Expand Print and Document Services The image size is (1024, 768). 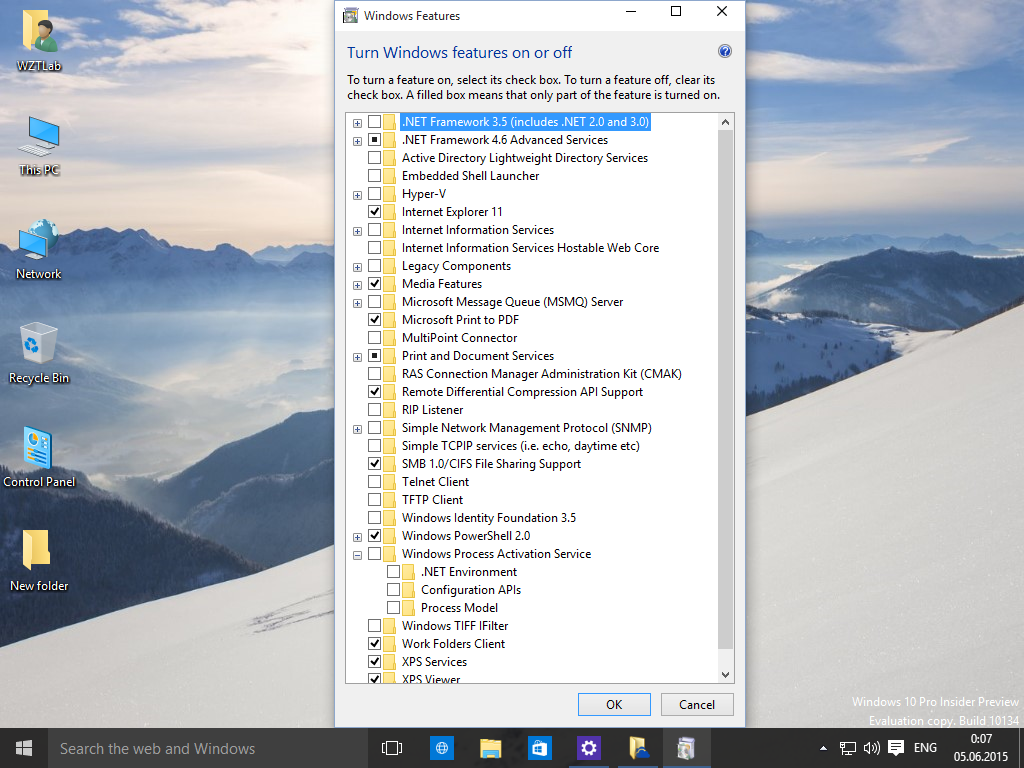[x=357, y=357]
